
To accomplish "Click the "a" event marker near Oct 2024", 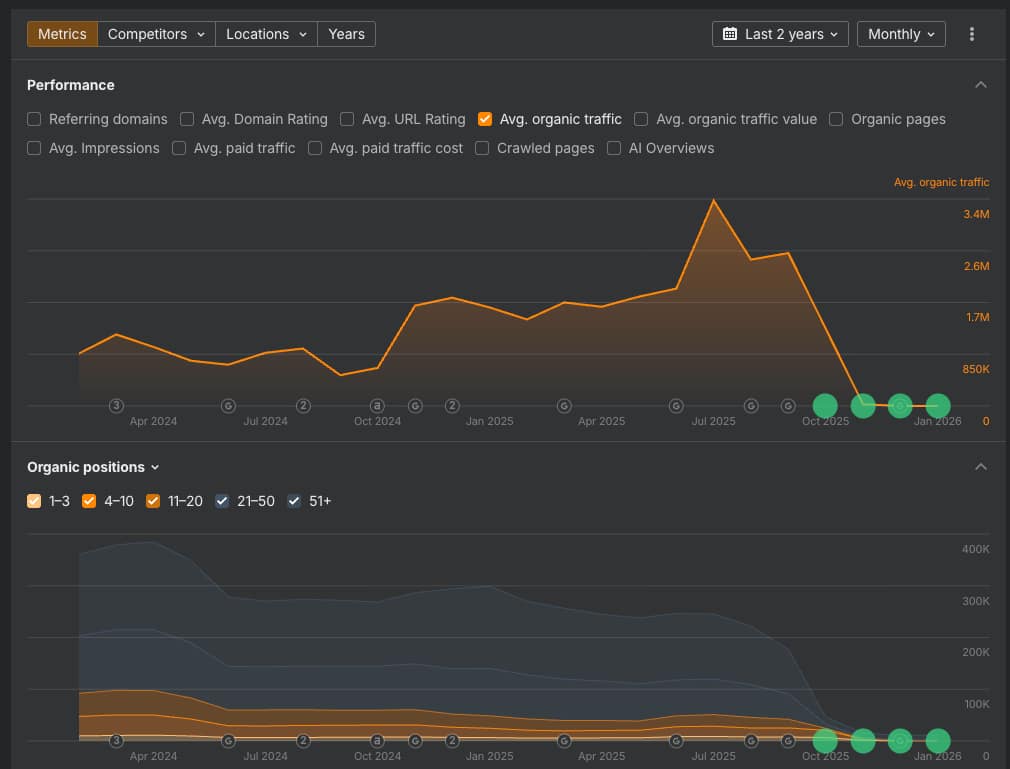I will pyautogui.click(x=377, y=406).
